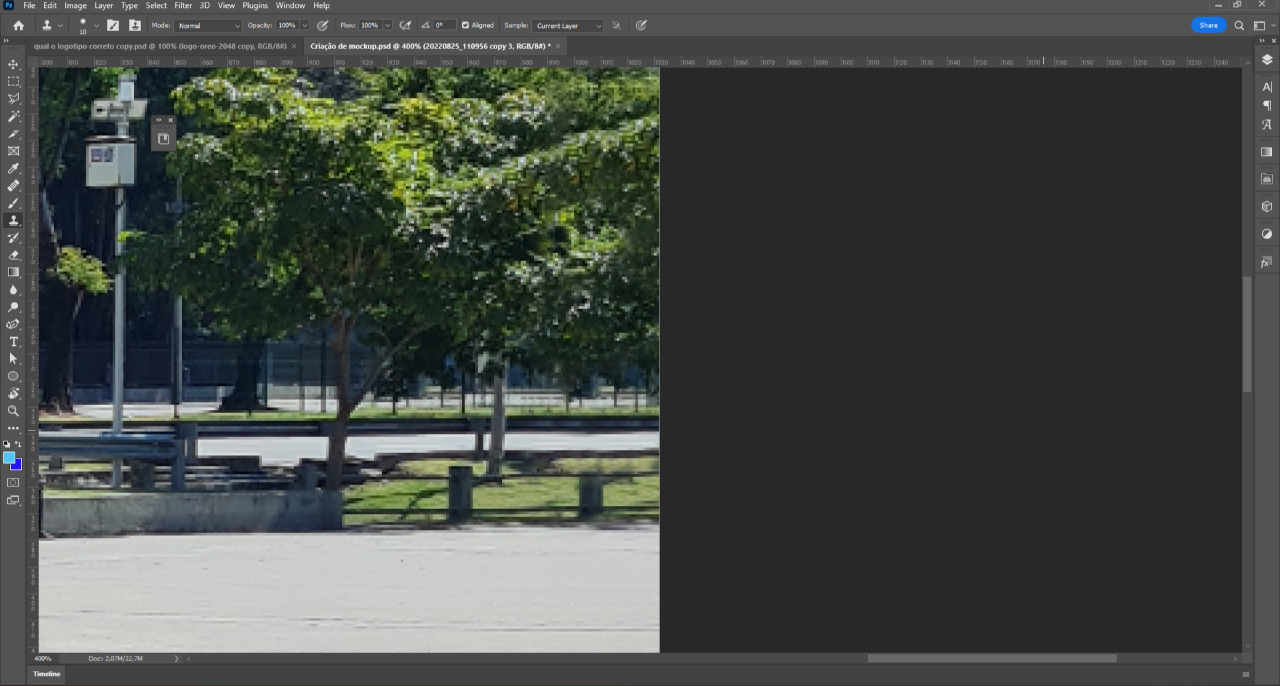Open the Paragraph panel icon
The width and height of the screenshot is (1280, 686).
click(1267, 106)
